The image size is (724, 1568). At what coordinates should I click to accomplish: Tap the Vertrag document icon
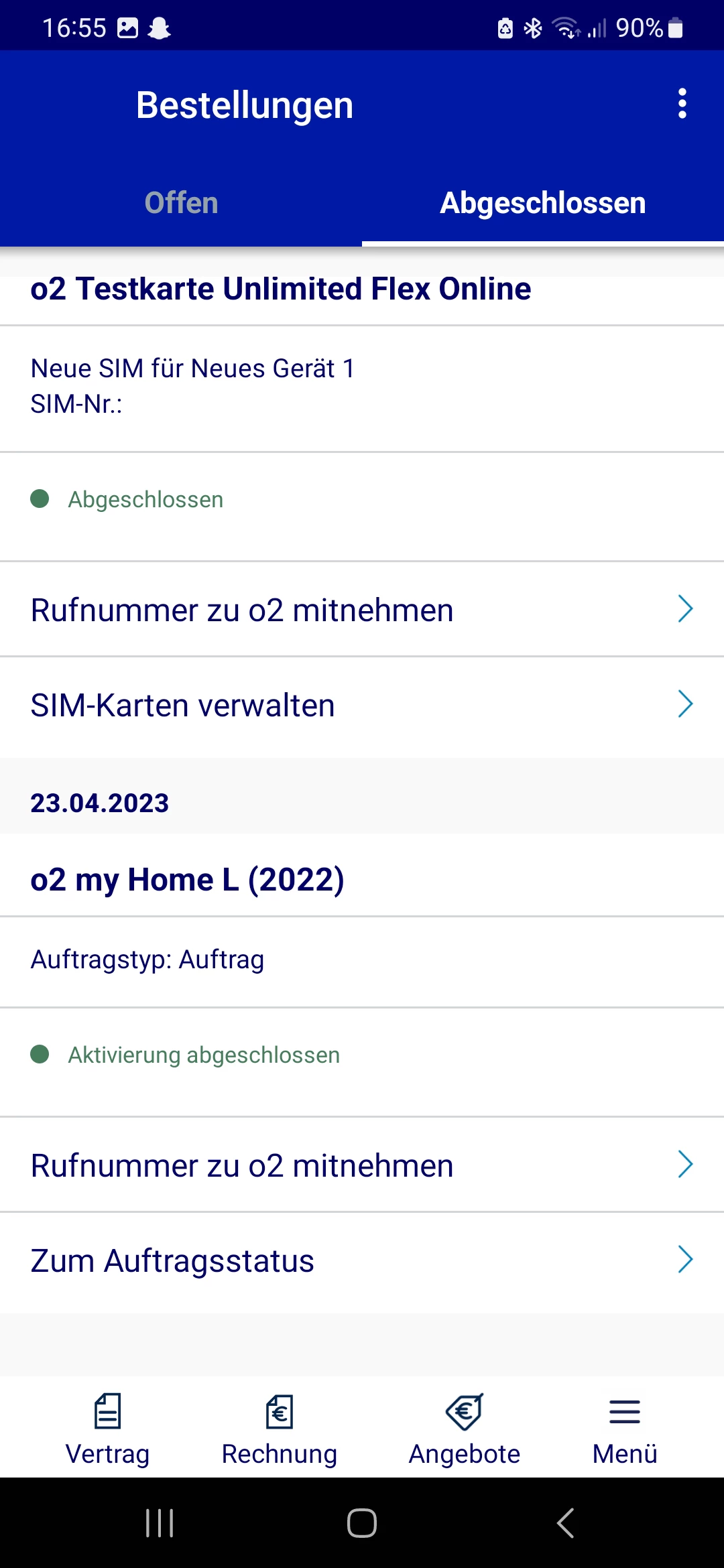[107, 1411]
